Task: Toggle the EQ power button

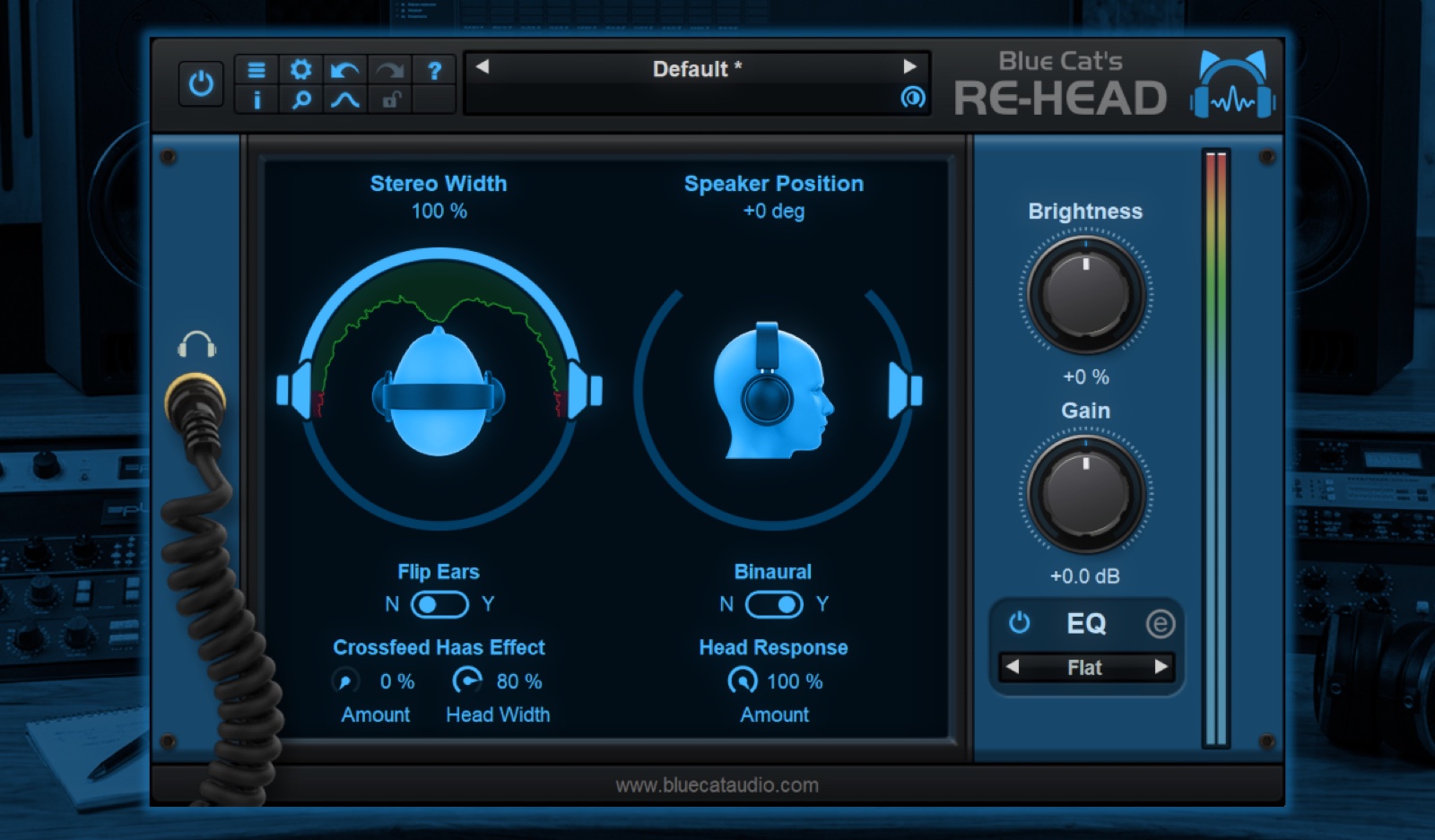Action: click(1020, 622)
